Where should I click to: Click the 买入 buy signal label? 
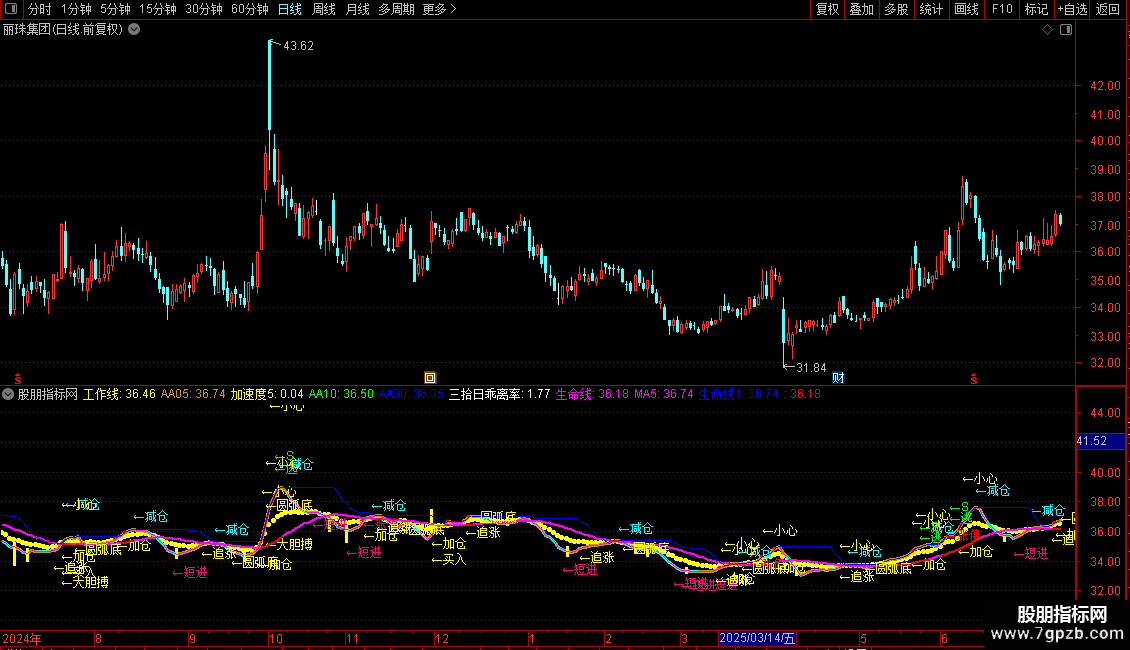449,559
